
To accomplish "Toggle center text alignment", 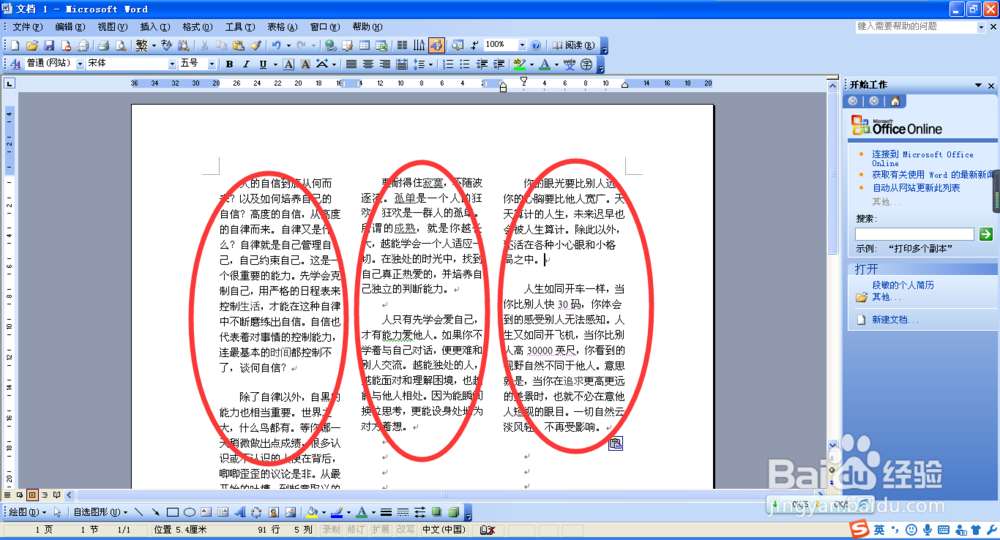I will tap(368, 64).
